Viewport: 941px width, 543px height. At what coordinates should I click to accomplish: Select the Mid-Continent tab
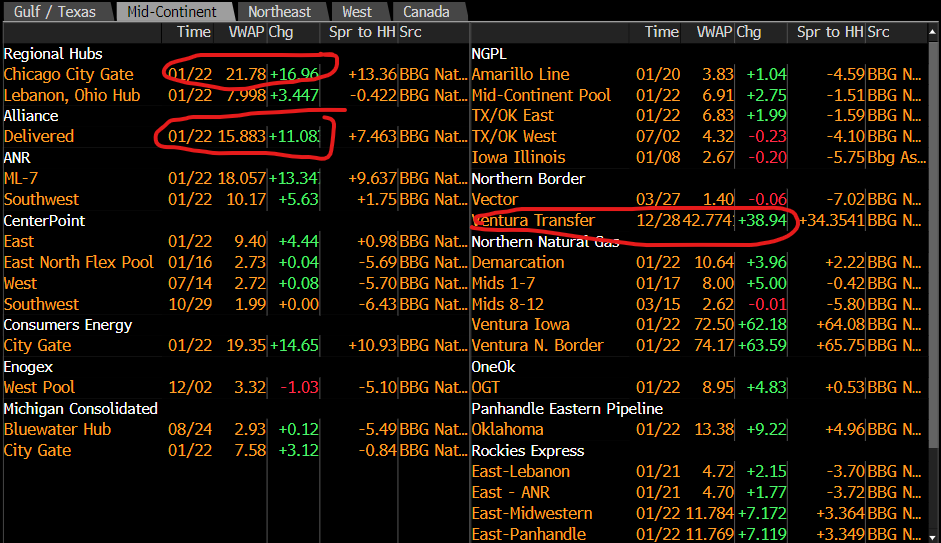pos(172,11)
